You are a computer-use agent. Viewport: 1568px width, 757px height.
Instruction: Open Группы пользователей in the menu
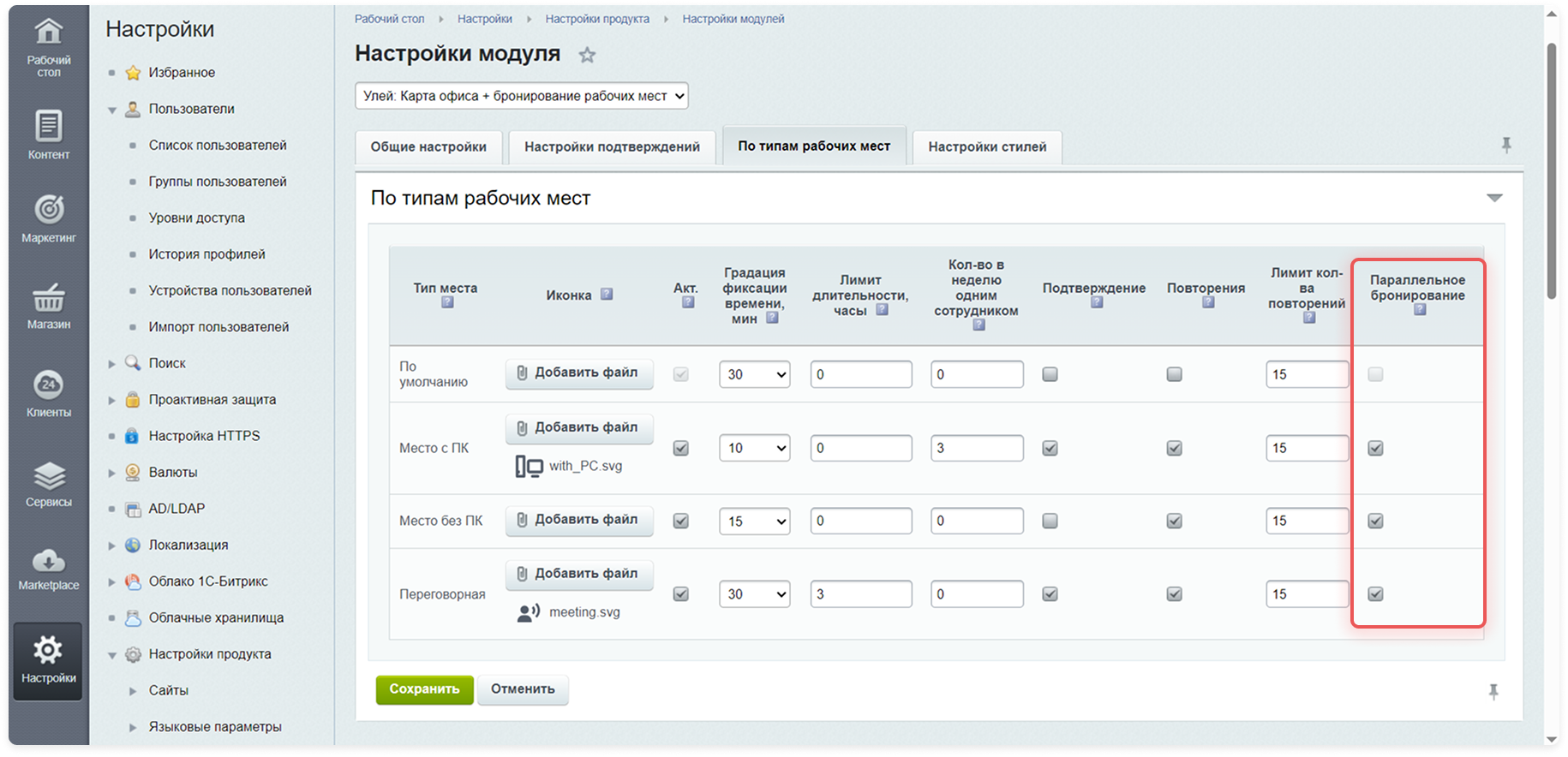218,182
